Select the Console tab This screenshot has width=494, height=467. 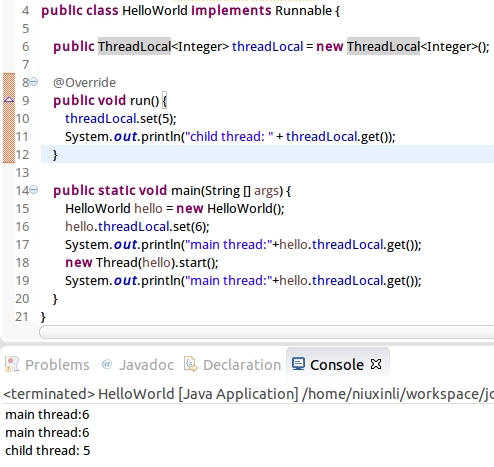click(337, 365)
